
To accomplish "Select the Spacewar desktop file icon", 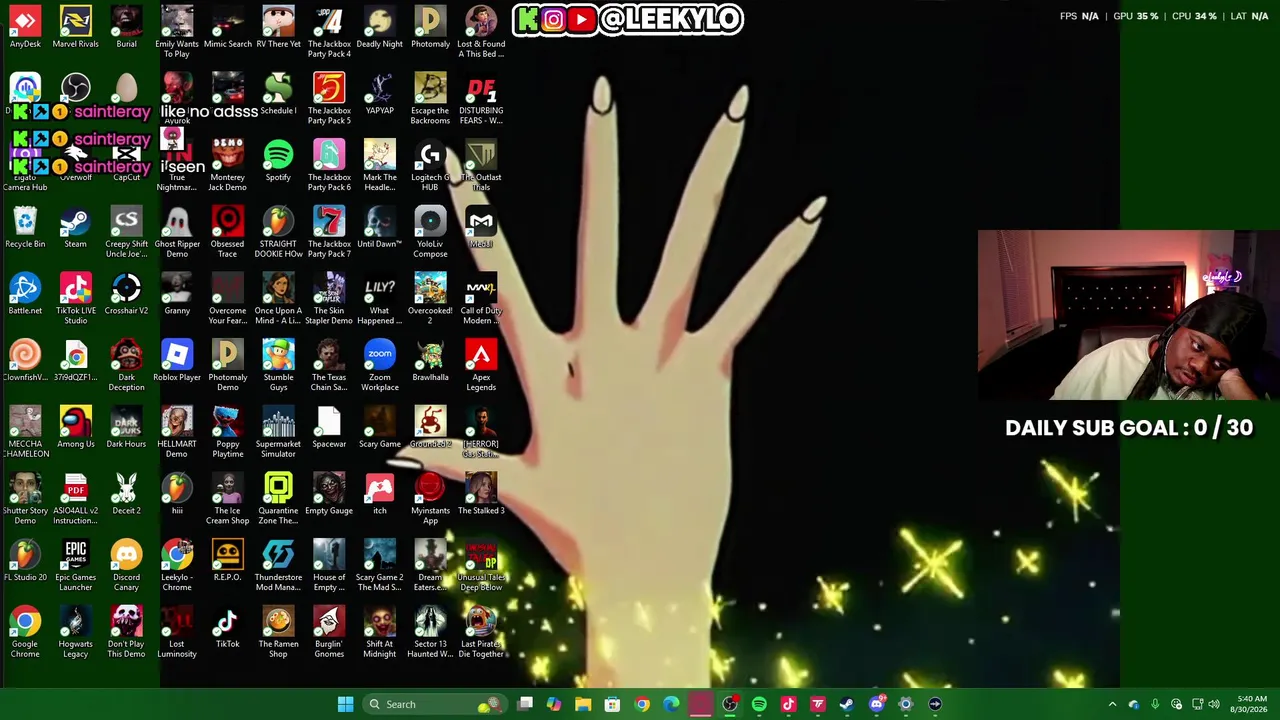I will [x=329, y=428].
